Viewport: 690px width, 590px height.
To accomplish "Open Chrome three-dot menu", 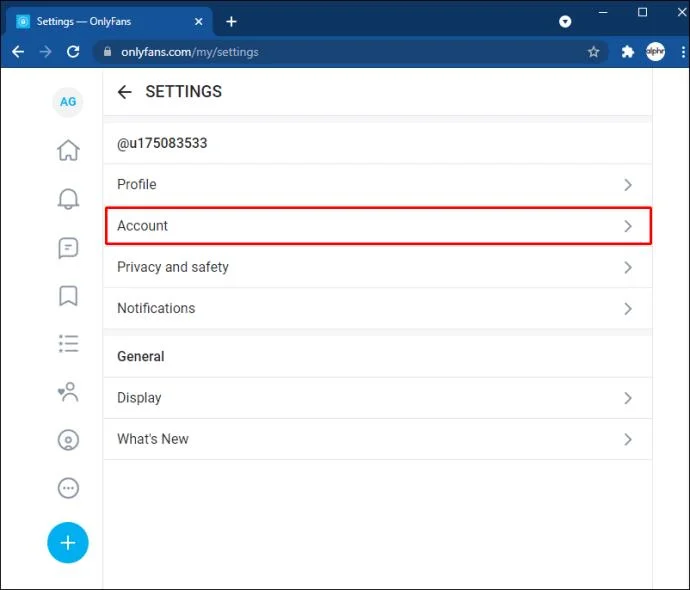I will point(683,52).
